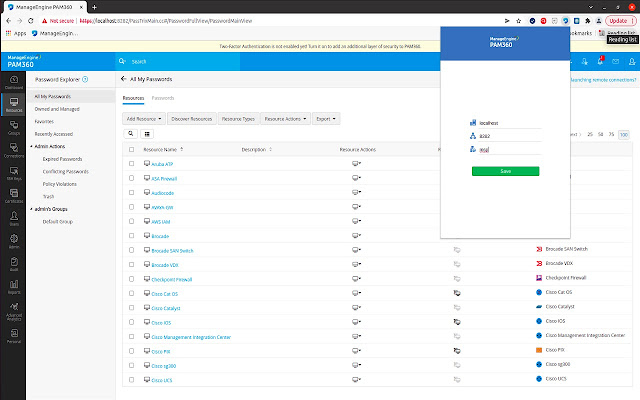Open the Certificates sidebar icon
640x400 pixels.
14,196
